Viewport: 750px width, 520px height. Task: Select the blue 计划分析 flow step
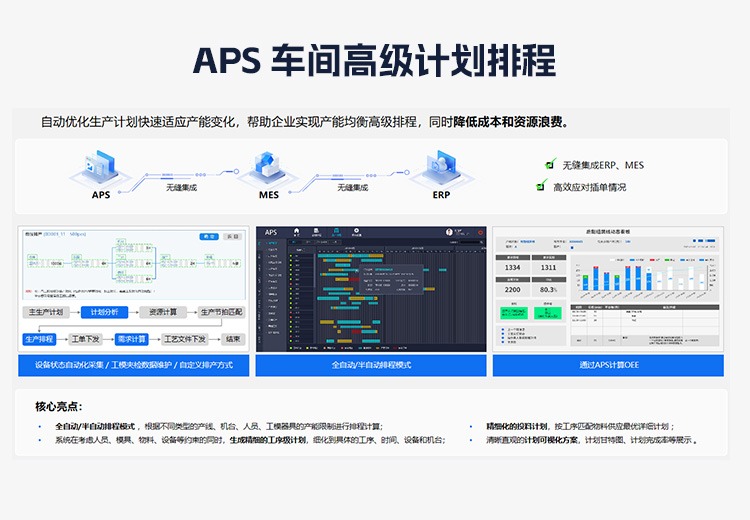(x=104, y=312)
